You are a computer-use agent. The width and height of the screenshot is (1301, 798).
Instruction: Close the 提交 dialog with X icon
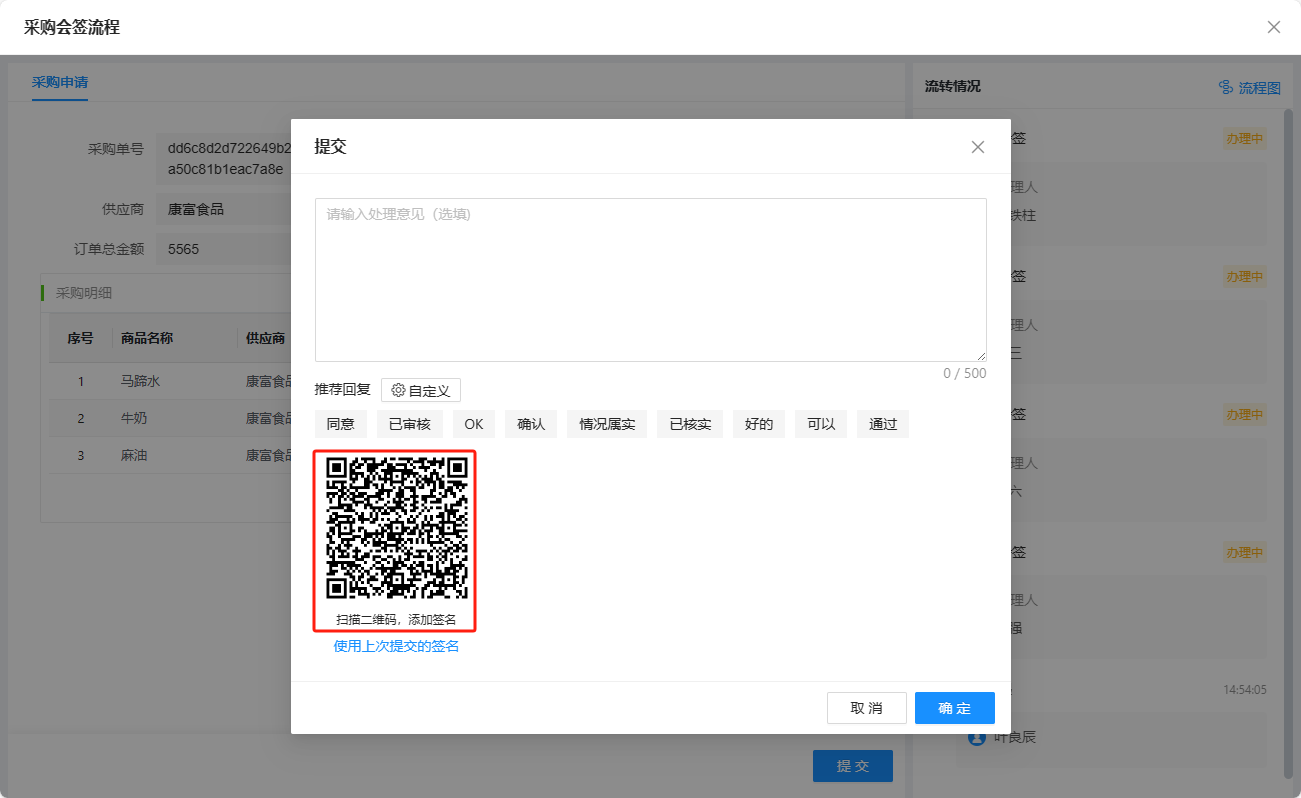point(977,147)
